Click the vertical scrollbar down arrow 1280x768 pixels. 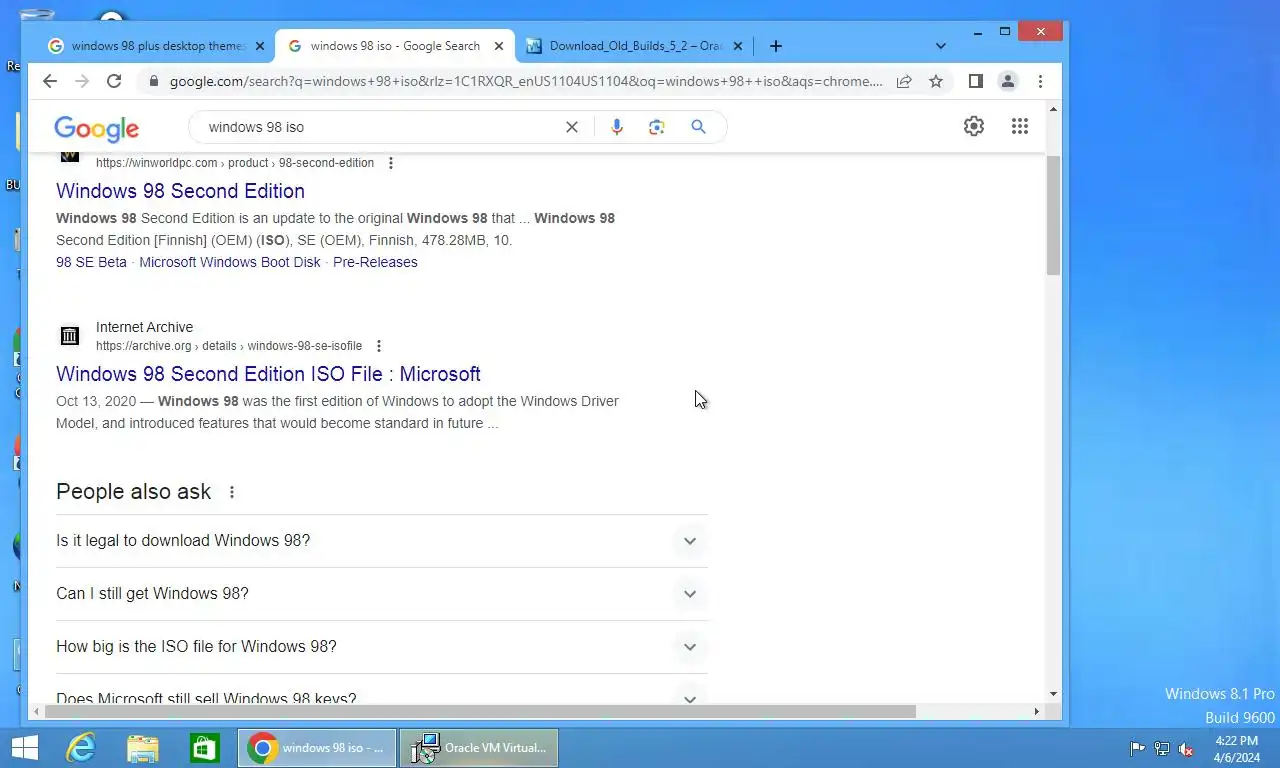click(1053, 694)
